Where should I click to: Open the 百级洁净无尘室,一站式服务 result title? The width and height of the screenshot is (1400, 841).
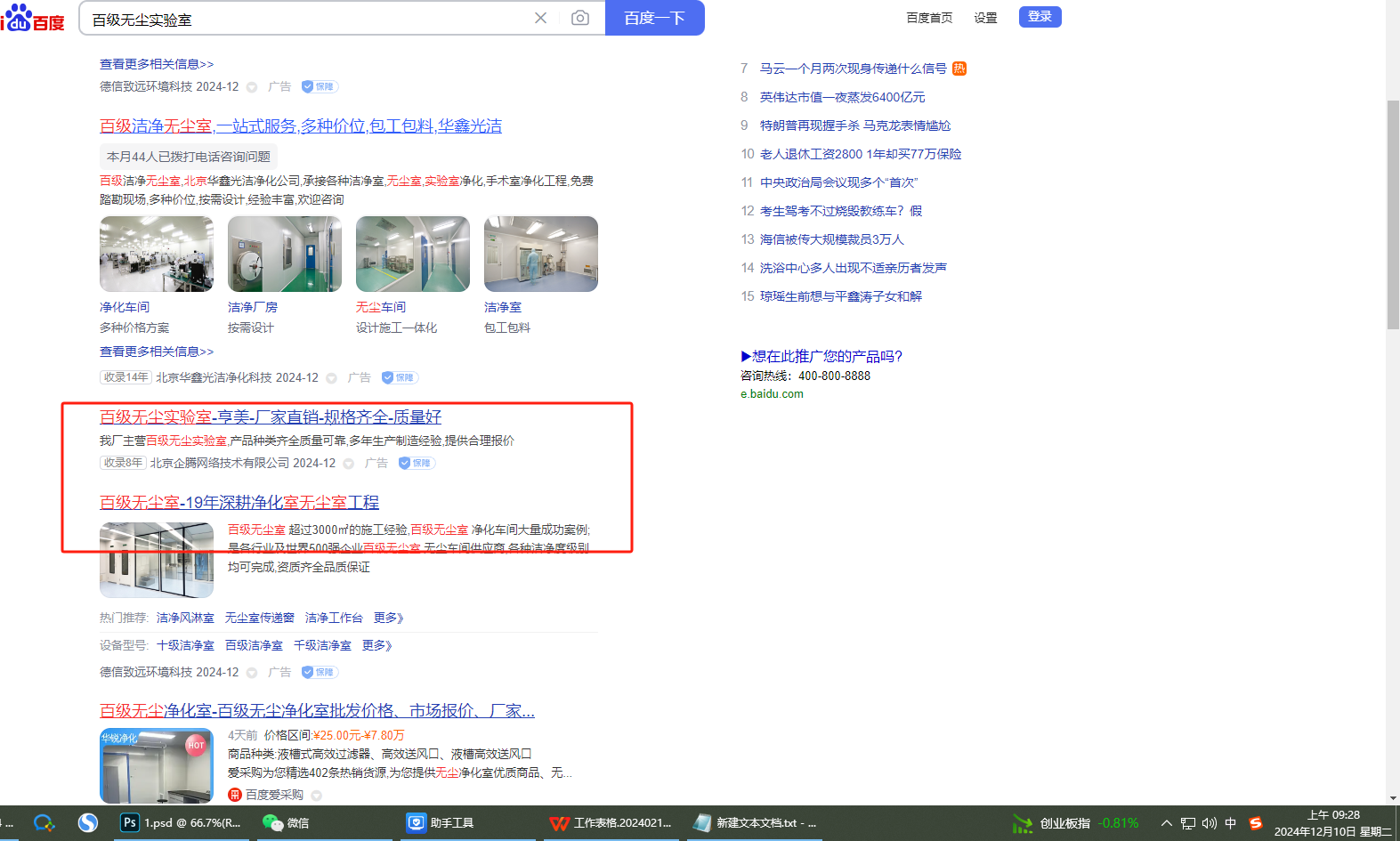pos(301,126)
